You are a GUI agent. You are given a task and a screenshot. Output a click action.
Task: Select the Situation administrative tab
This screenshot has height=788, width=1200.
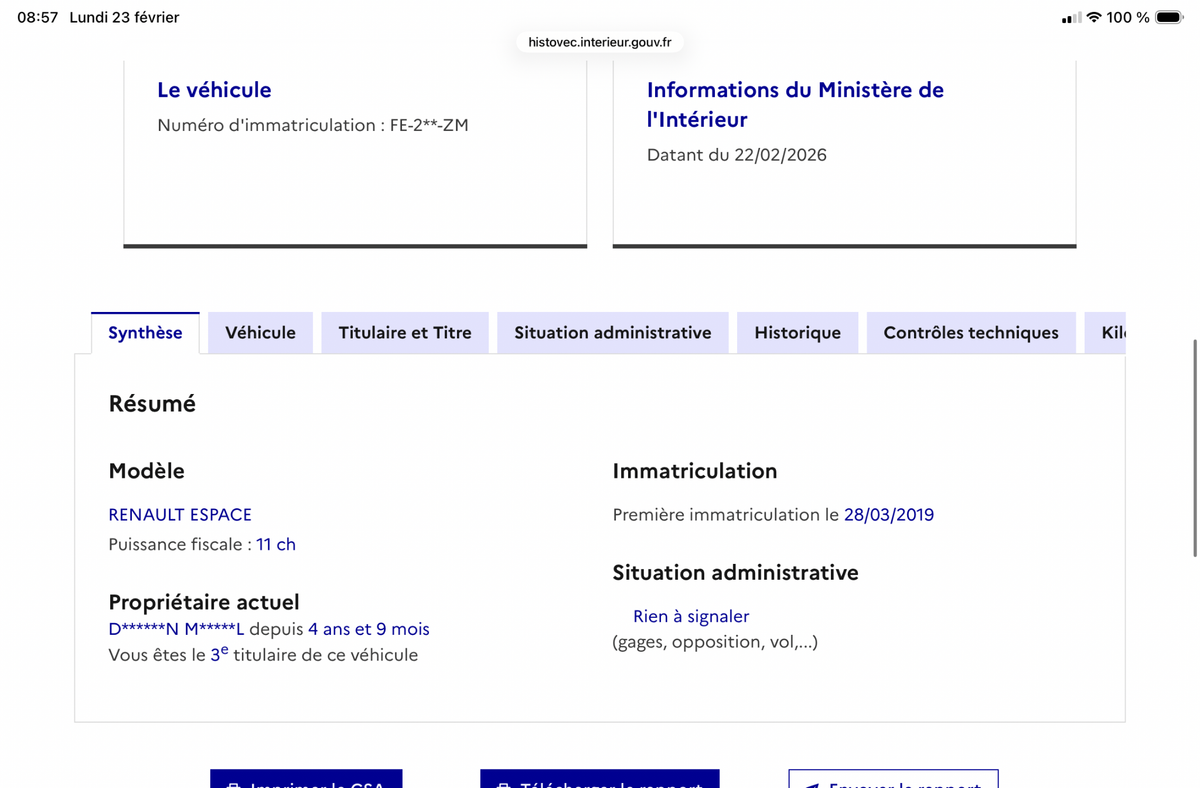[612, 332]
